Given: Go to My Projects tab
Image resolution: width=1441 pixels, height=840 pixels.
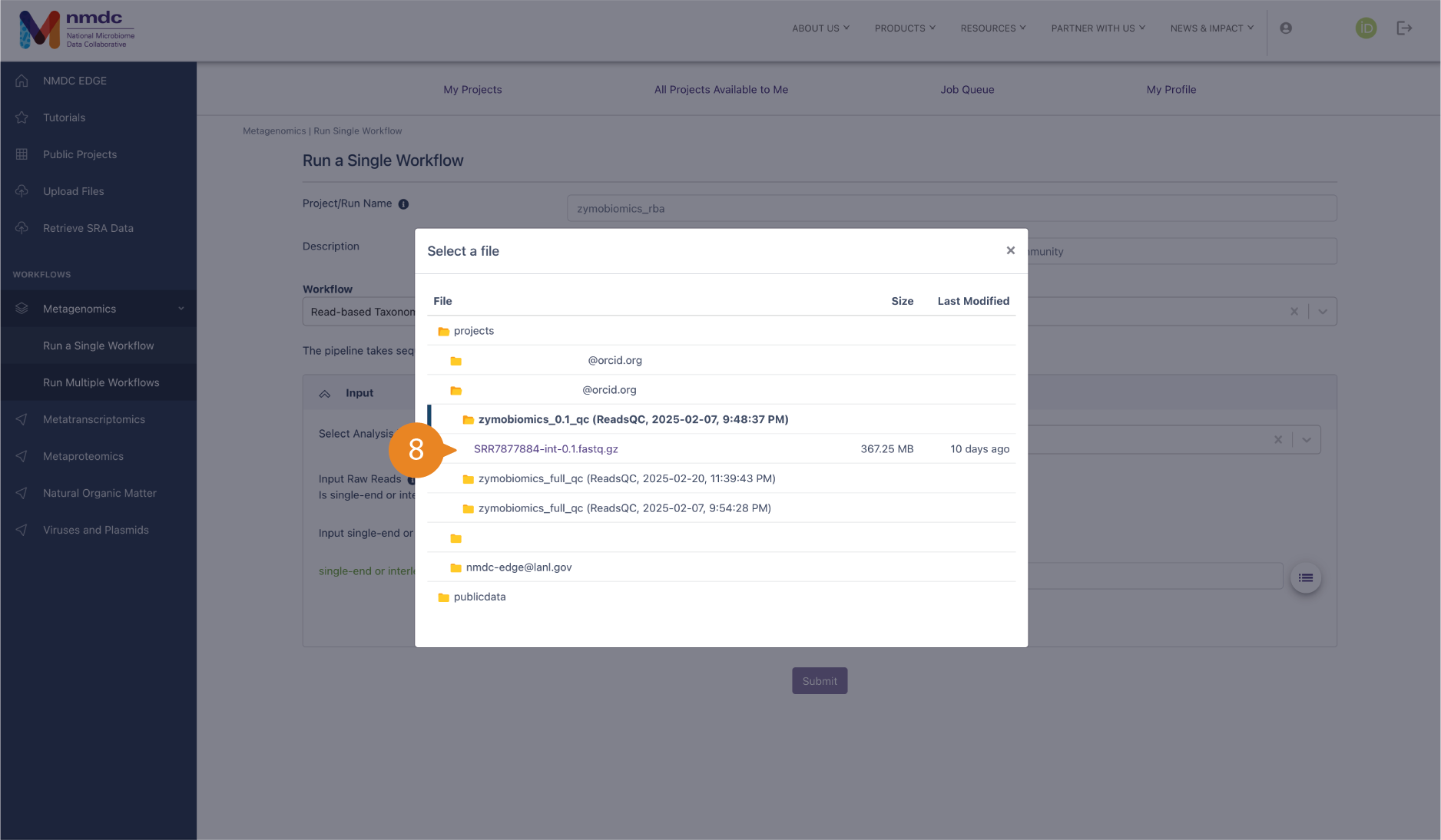Looking at the screenshot, I should coord(472,90).
